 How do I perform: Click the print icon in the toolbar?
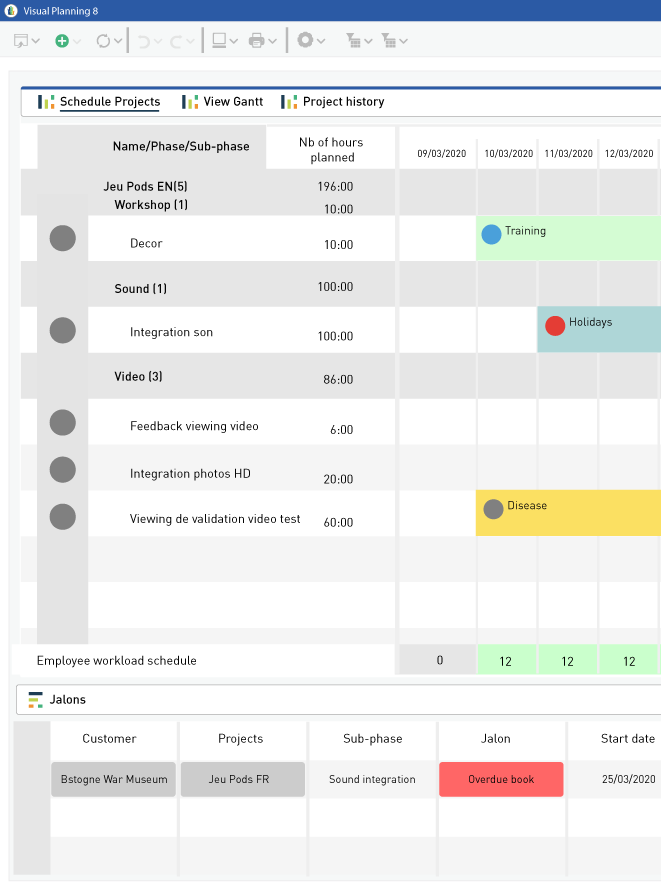256,41
